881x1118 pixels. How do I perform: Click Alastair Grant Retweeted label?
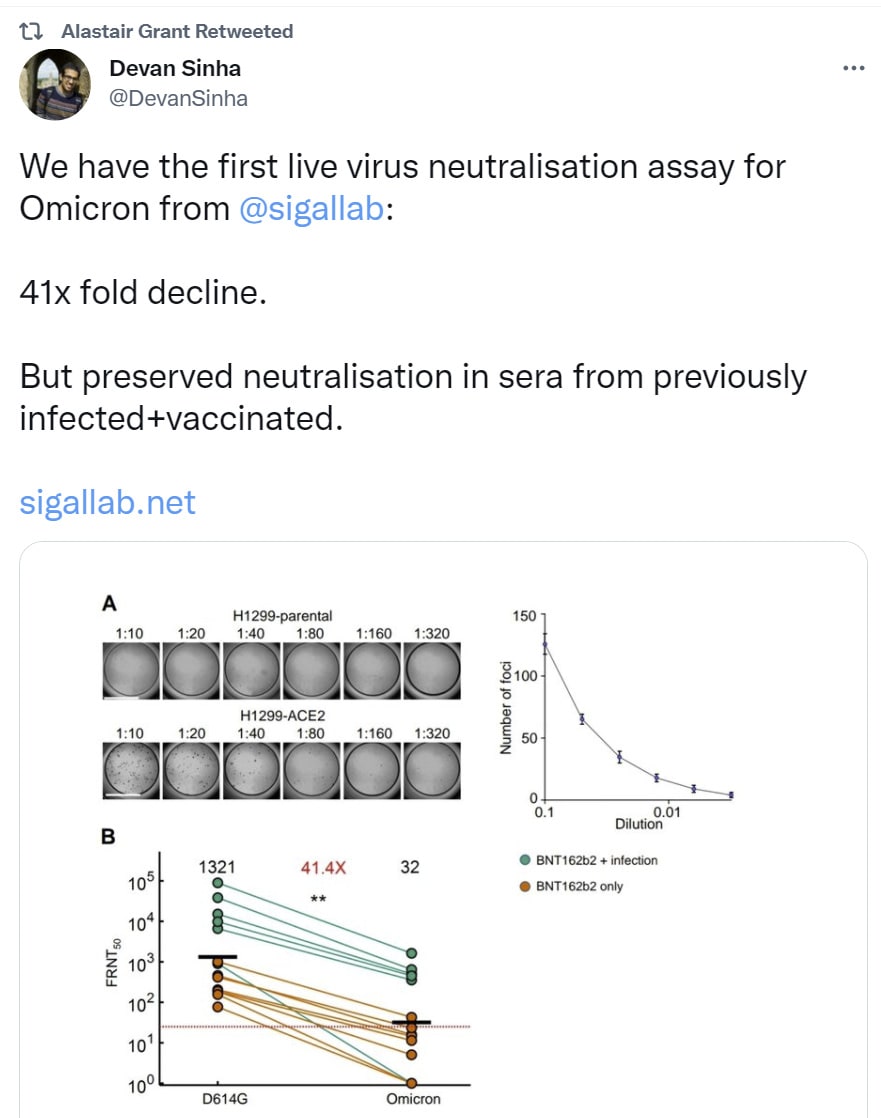click(x=177, y=31)
